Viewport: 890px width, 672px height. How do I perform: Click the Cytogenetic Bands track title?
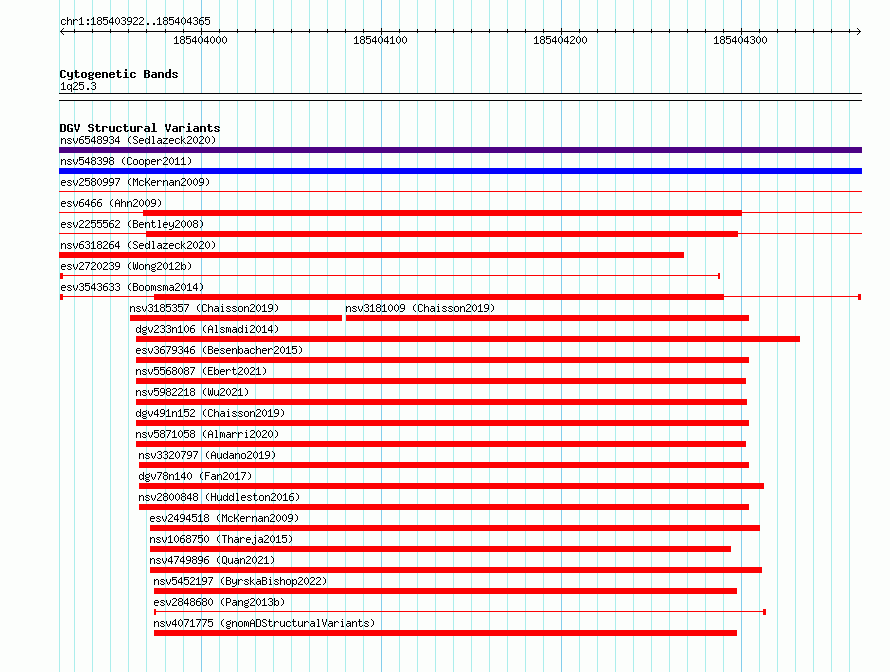(x=119, y=74)
